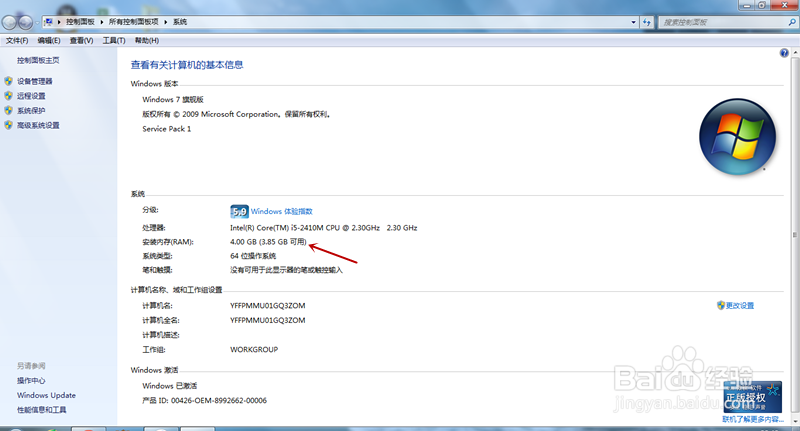Click the 5.9 experience index score badge

[x=239, y=211]
